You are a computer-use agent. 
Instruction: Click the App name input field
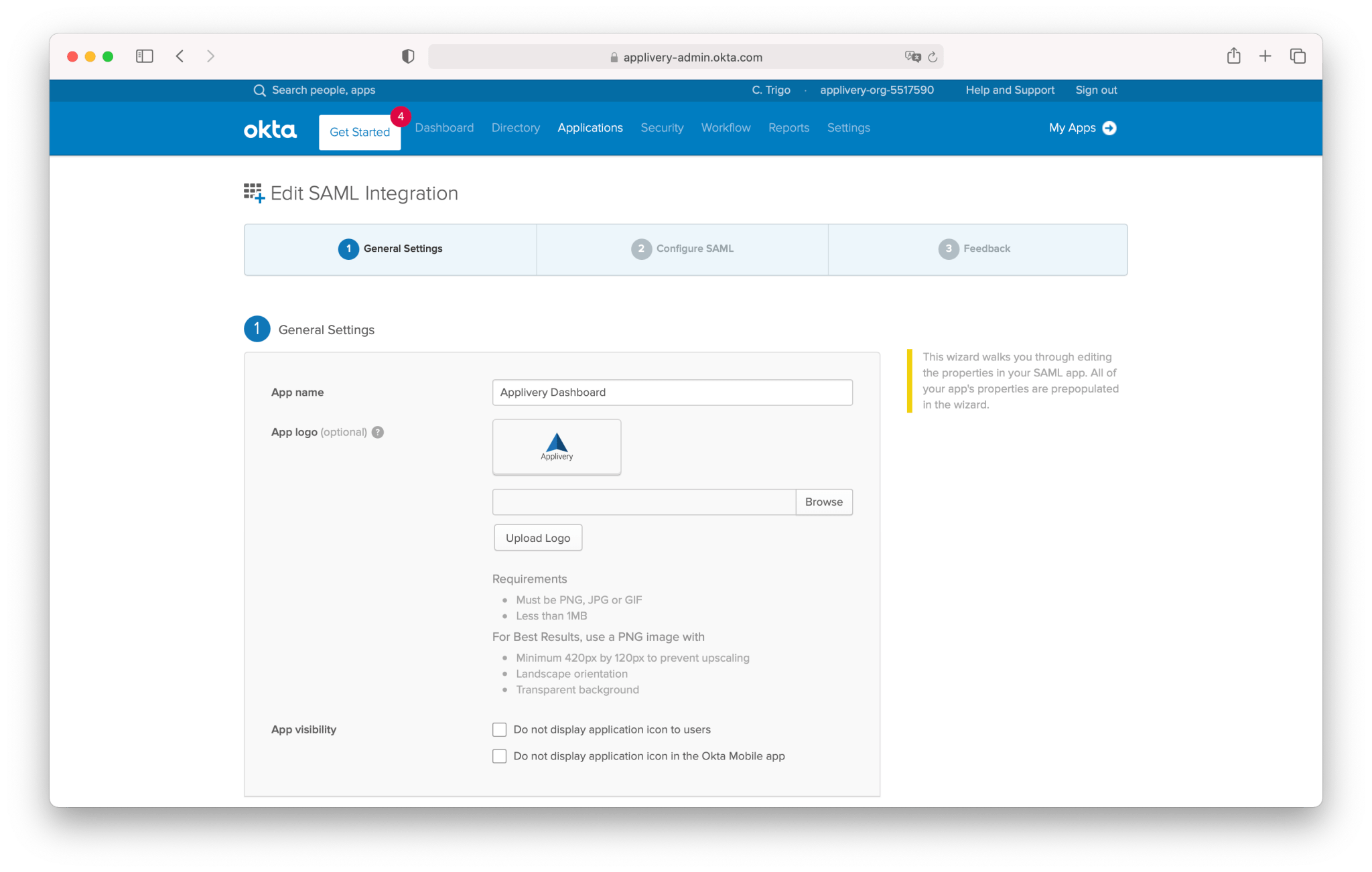click(x=672, y=392)
